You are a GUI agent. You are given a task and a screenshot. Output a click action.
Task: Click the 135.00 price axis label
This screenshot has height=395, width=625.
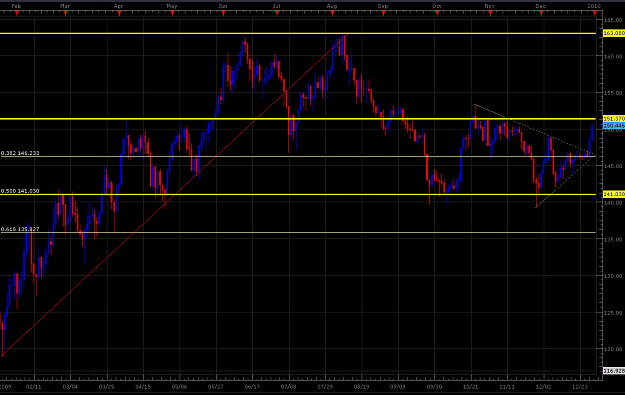(x=613, y=239)
